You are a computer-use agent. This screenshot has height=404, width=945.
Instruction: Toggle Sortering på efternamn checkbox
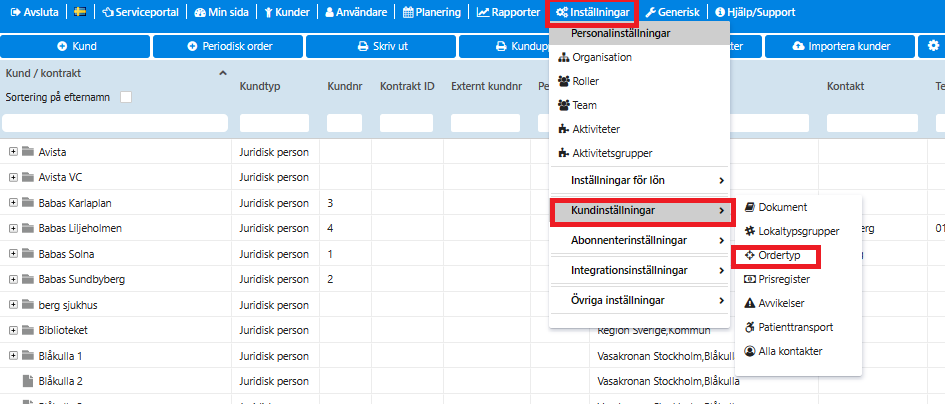(126, 97)
